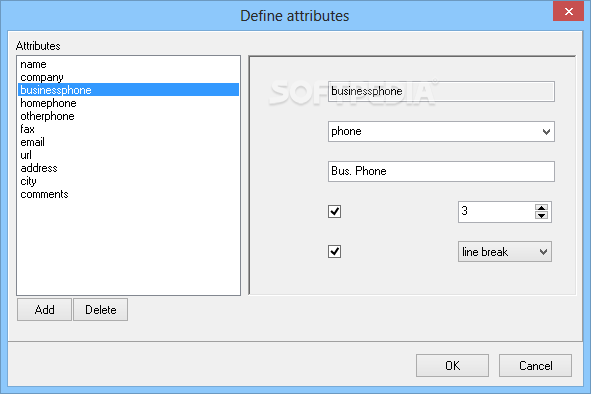Select the fax attribute
The height and width of the screenshot is (394, 591).
click(x=128, y=129)
